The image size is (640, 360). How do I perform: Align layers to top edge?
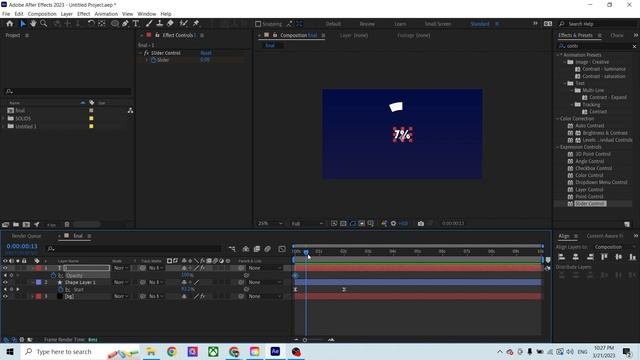(x=604, y=257)
